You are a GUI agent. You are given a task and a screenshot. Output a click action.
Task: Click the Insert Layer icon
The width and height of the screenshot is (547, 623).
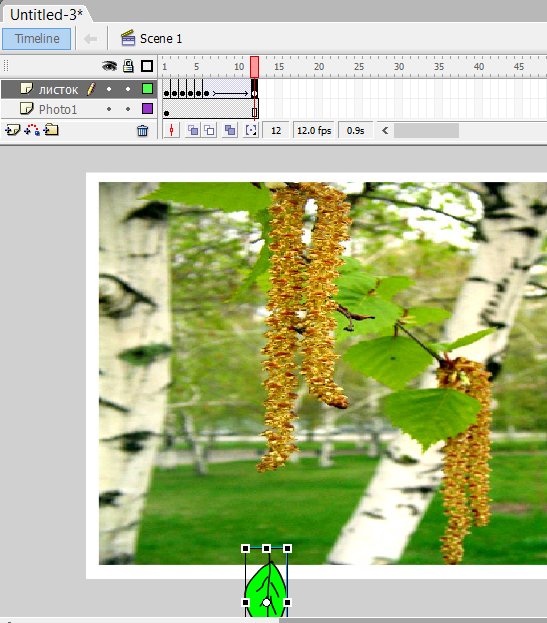[12, 130]
